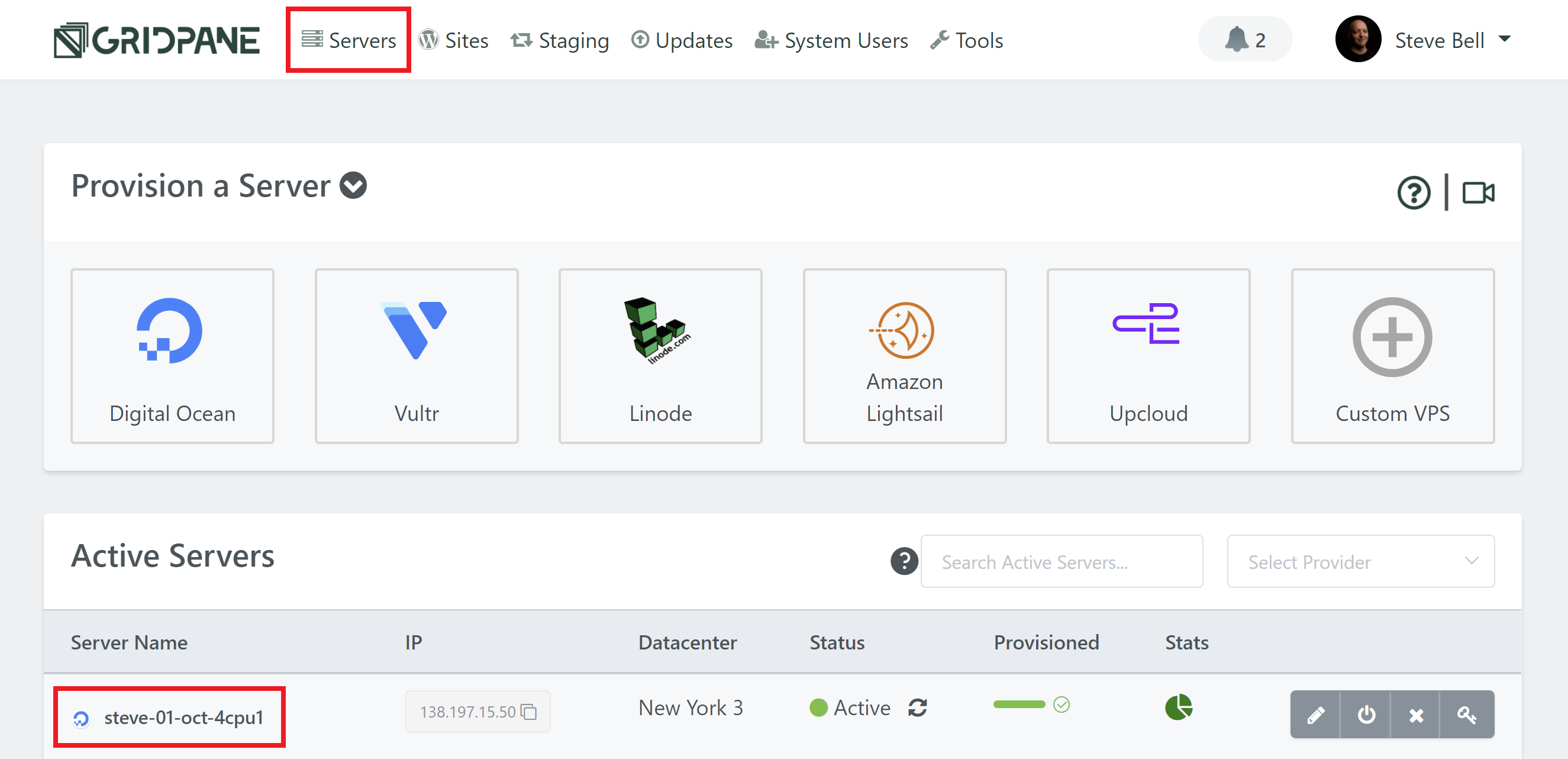
Task: Open notifications bell with 2 alerts
Action: click(1245, 40)
